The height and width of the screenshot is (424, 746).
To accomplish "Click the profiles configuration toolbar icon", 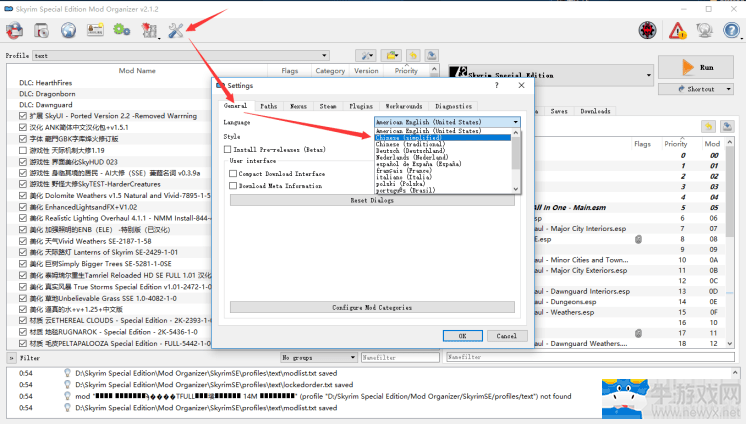I will pos(42,30).
